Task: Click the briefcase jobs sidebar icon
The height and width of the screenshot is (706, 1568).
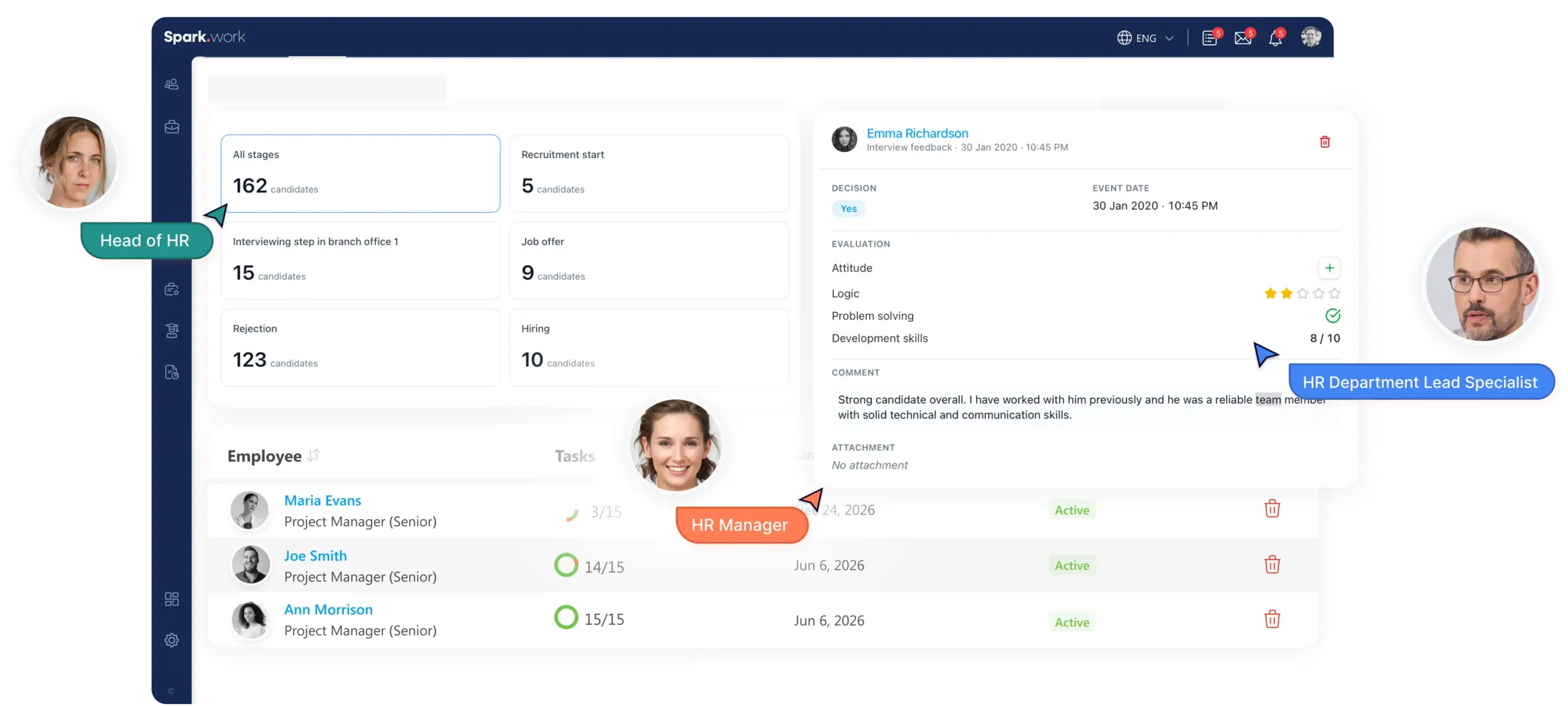Action: coord(171,127)
